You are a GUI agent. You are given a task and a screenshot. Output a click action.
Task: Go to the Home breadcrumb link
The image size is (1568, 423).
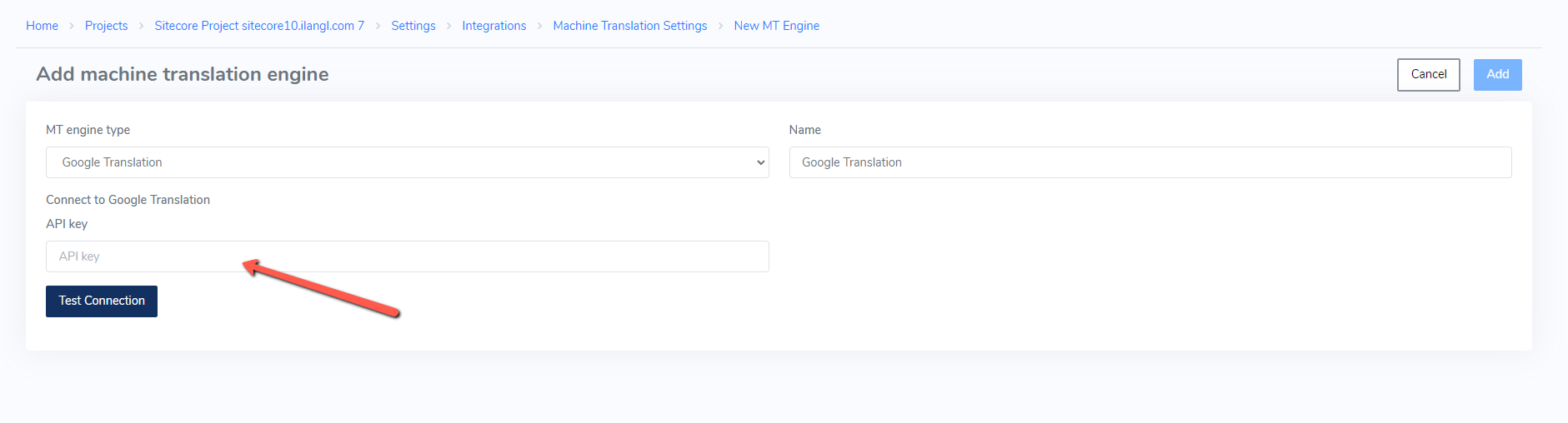pyautogui.click(x=42, y=26)
